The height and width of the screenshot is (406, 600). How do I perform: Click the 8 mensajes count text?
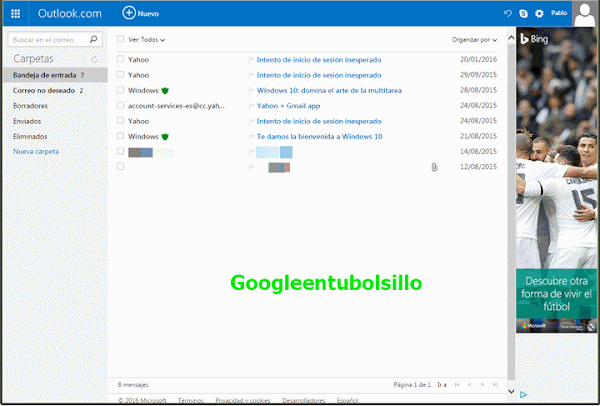133,385
